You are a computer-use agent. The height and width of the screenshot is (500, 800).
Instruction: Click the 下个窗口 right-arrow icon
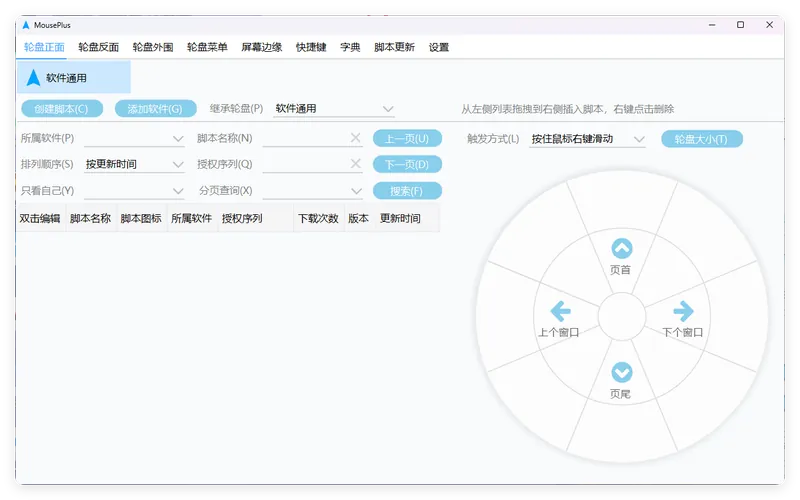point(683,311)
